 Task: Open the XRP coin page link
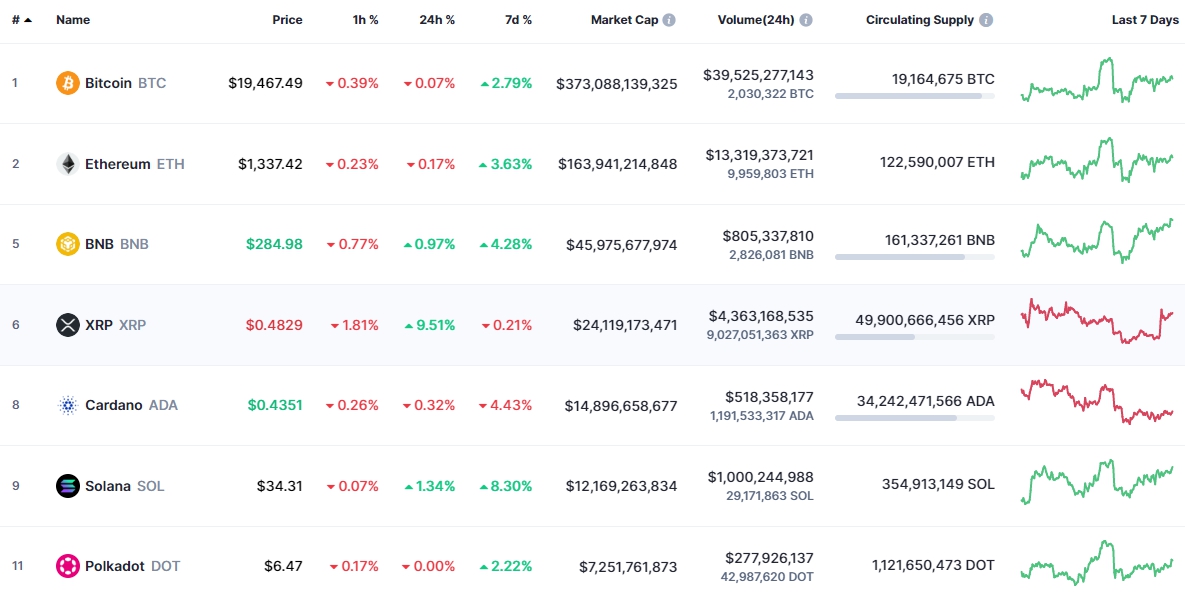pos(116,325)
